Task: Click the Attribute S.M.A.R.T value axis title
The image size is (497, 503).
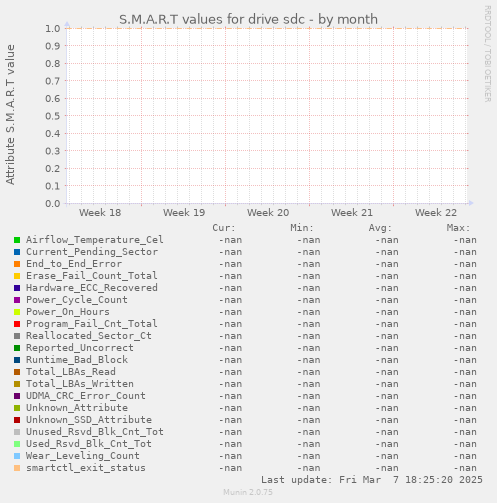Action: 10,115
